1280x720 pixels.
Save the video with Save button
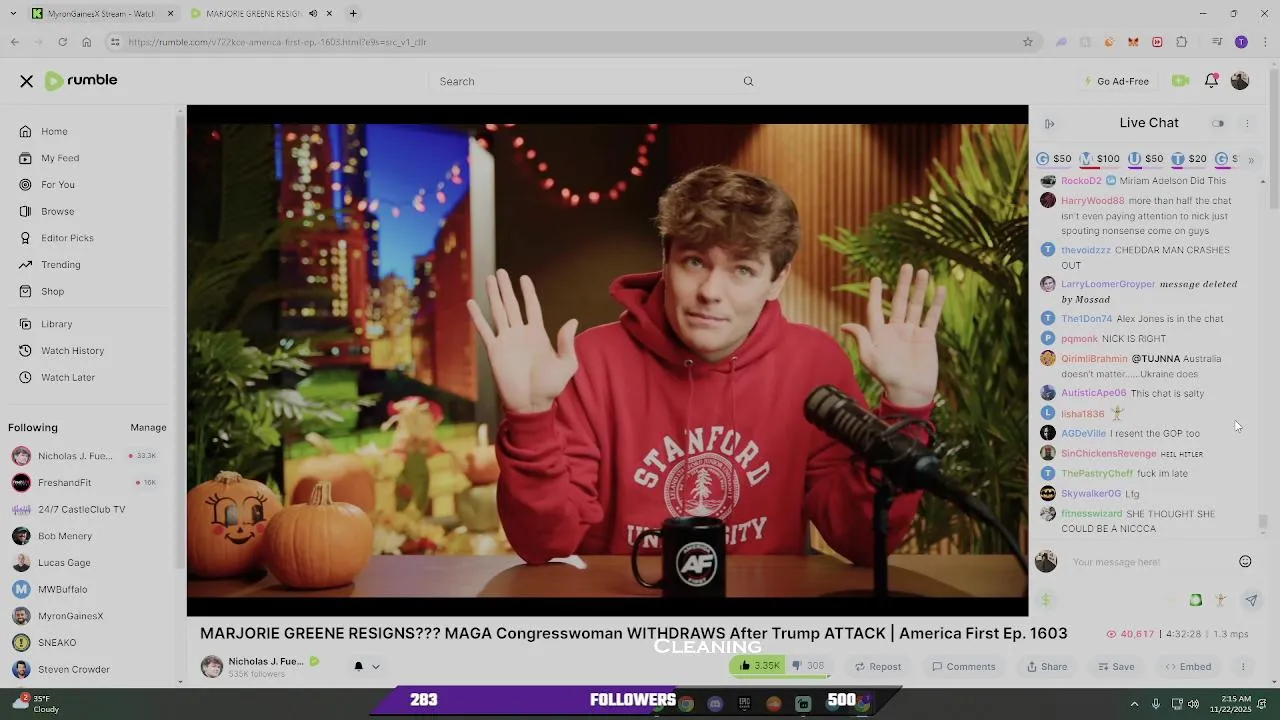click(1116, 667)
